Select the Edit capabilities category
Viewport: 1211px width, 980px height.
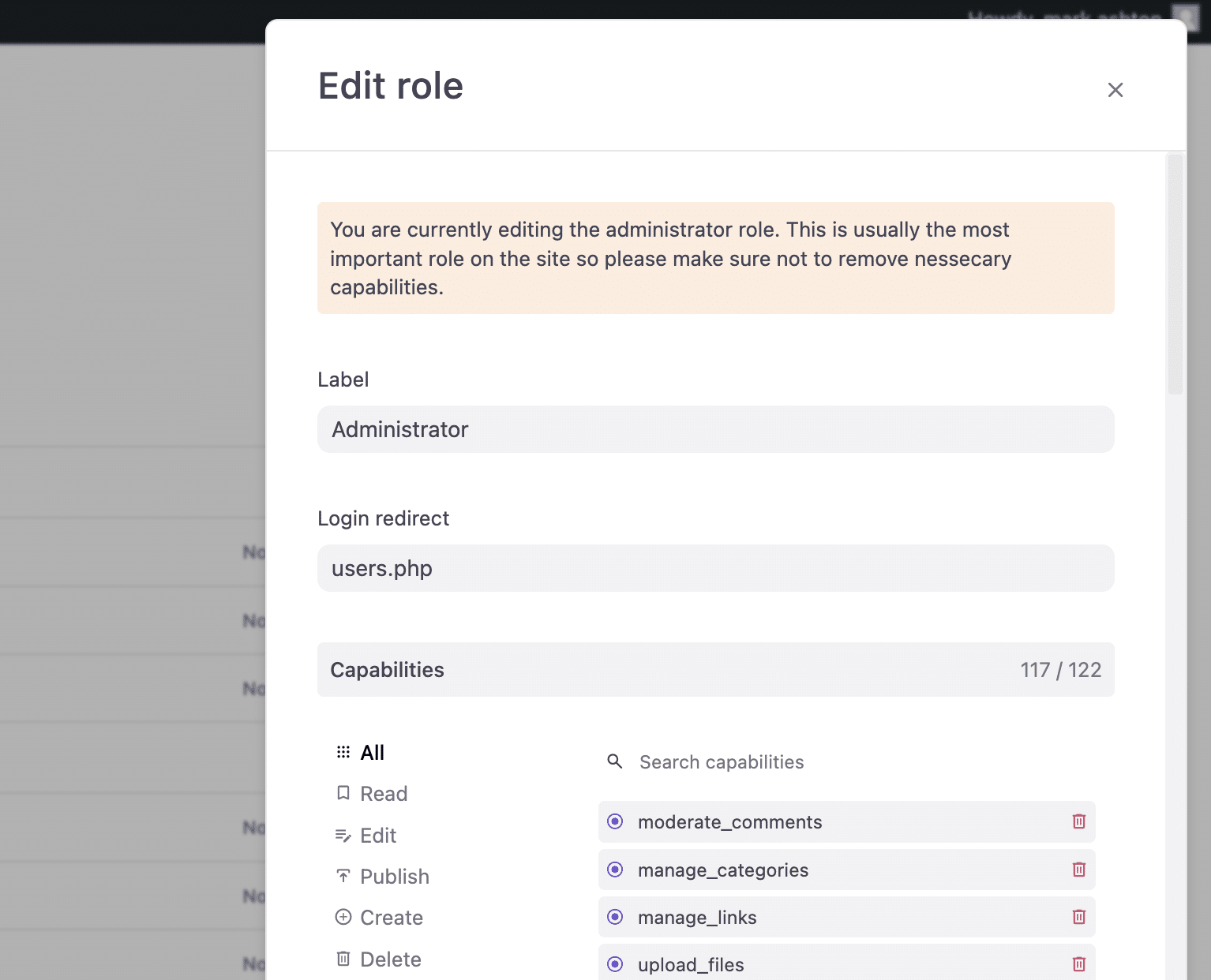[x=366, y=836]
